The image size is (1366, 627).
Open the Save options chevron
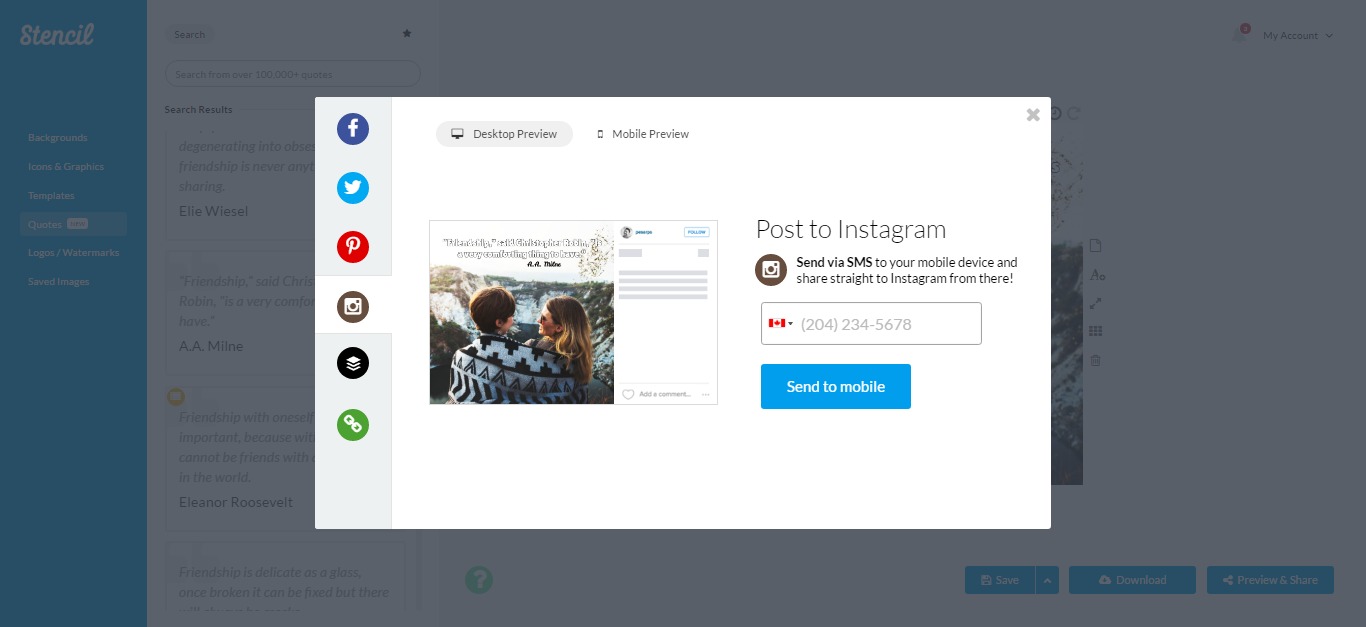(1046, 579)
